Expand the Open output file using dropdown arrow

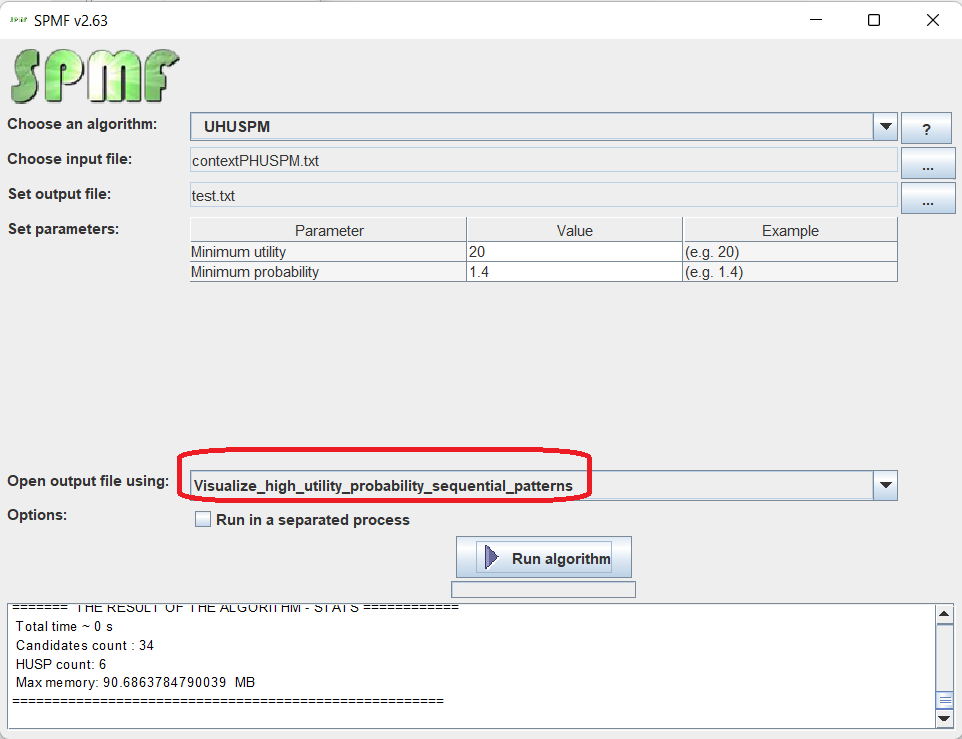point(885,486)
